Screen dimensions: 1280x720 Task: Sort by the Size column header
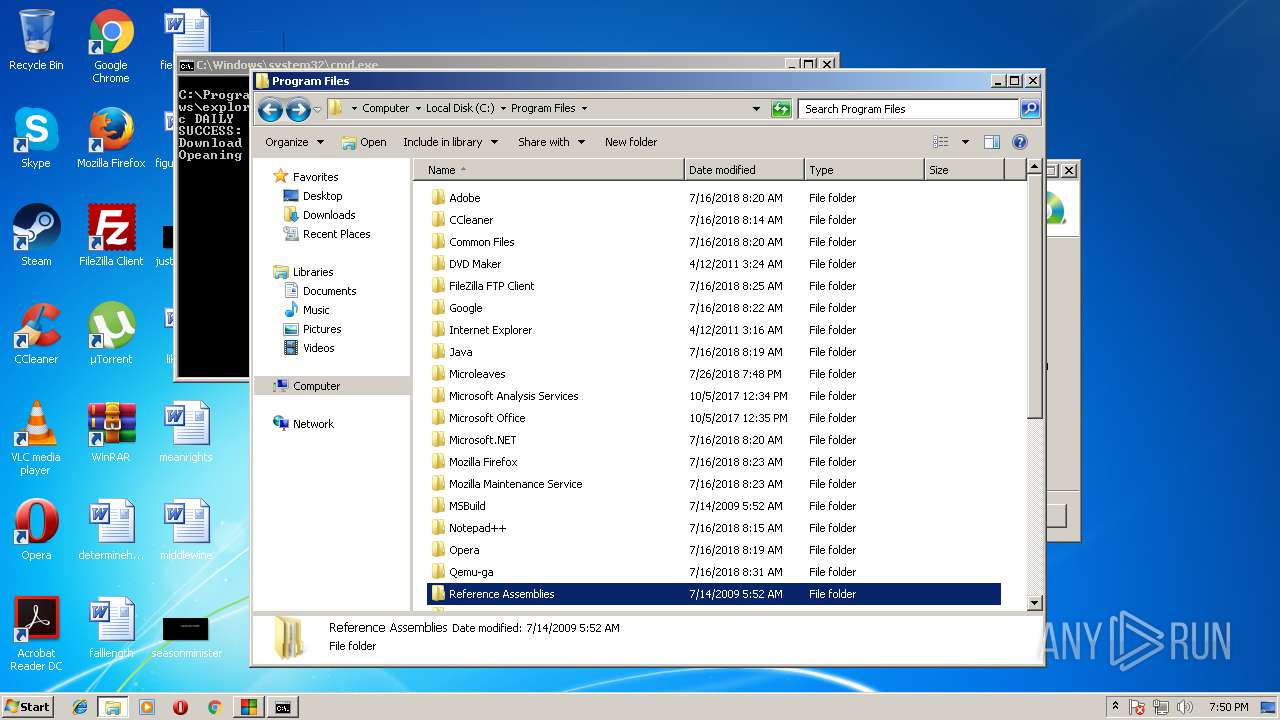tap(964, 170)
